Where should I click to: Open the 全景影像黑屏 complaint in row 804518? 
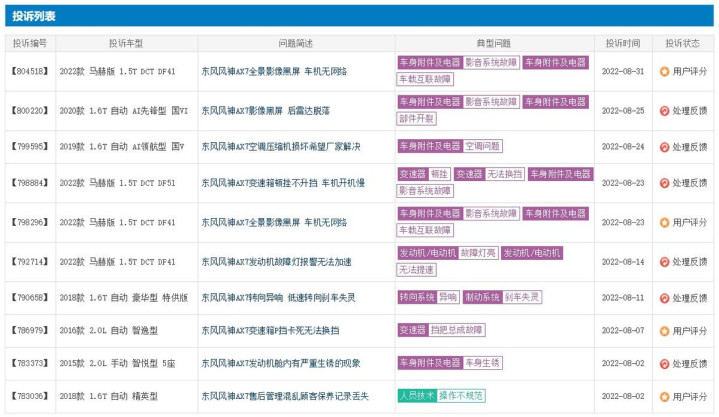point(274,71)
